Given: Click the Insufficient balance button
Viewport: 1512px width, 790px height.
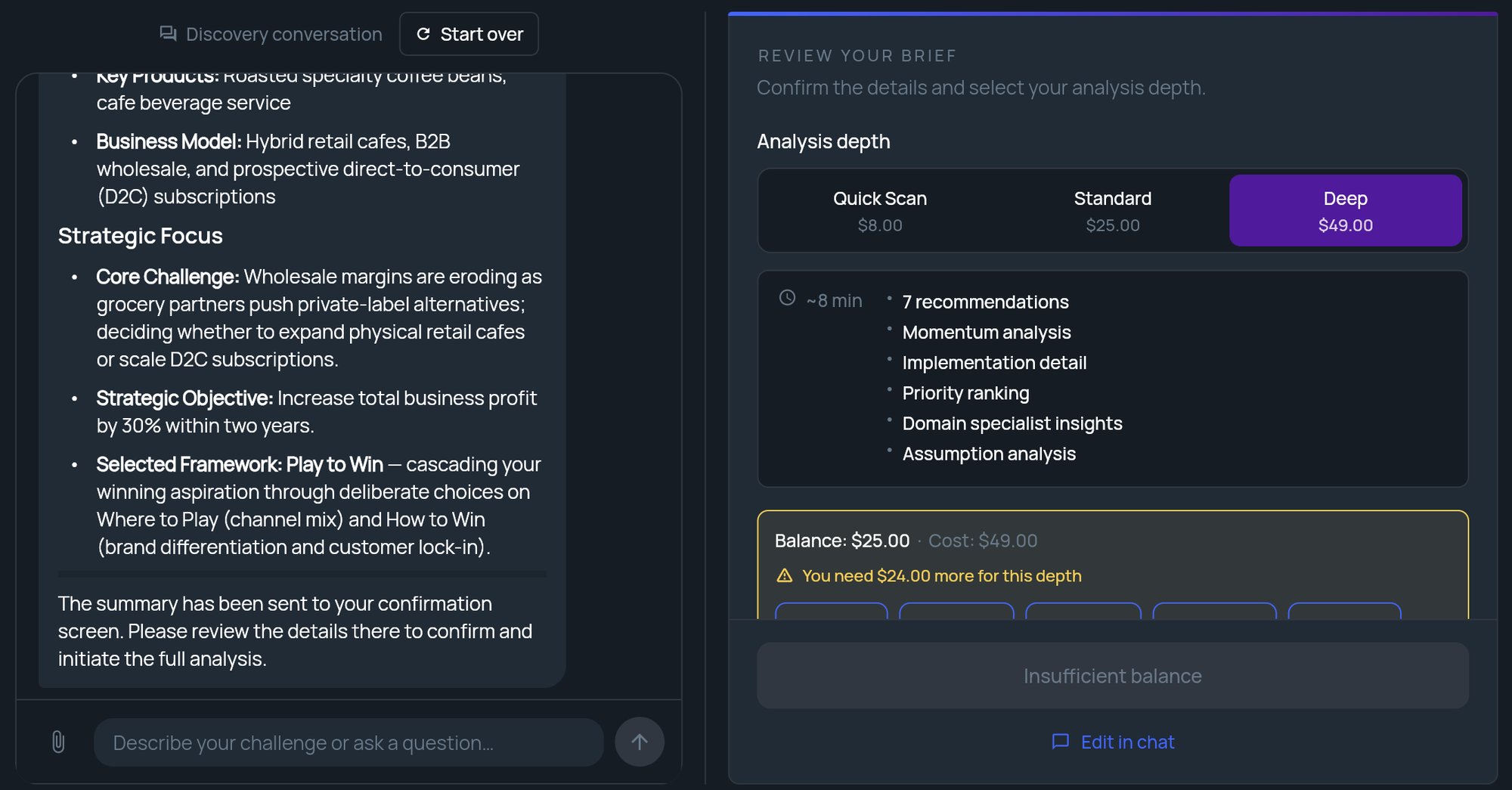Looking at the screenshot, I should click(1113, 676).
